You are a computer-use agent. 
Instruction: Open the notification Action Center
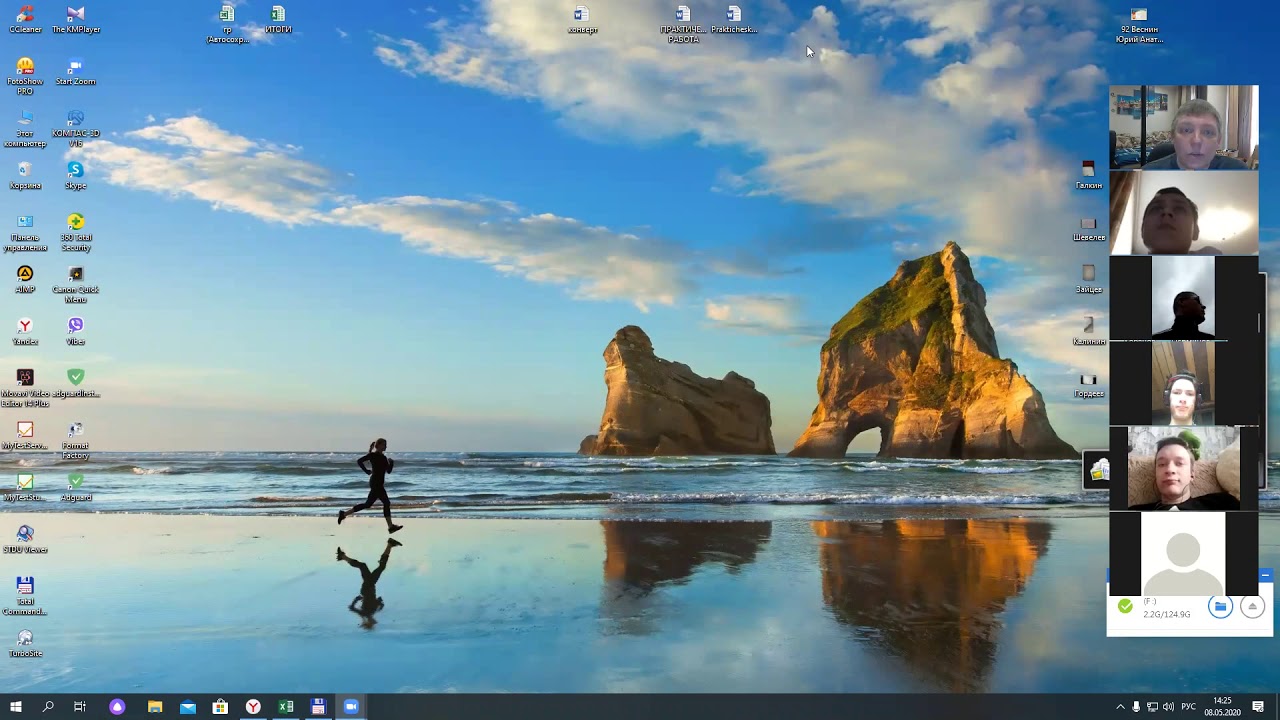tap(1258, 707)
